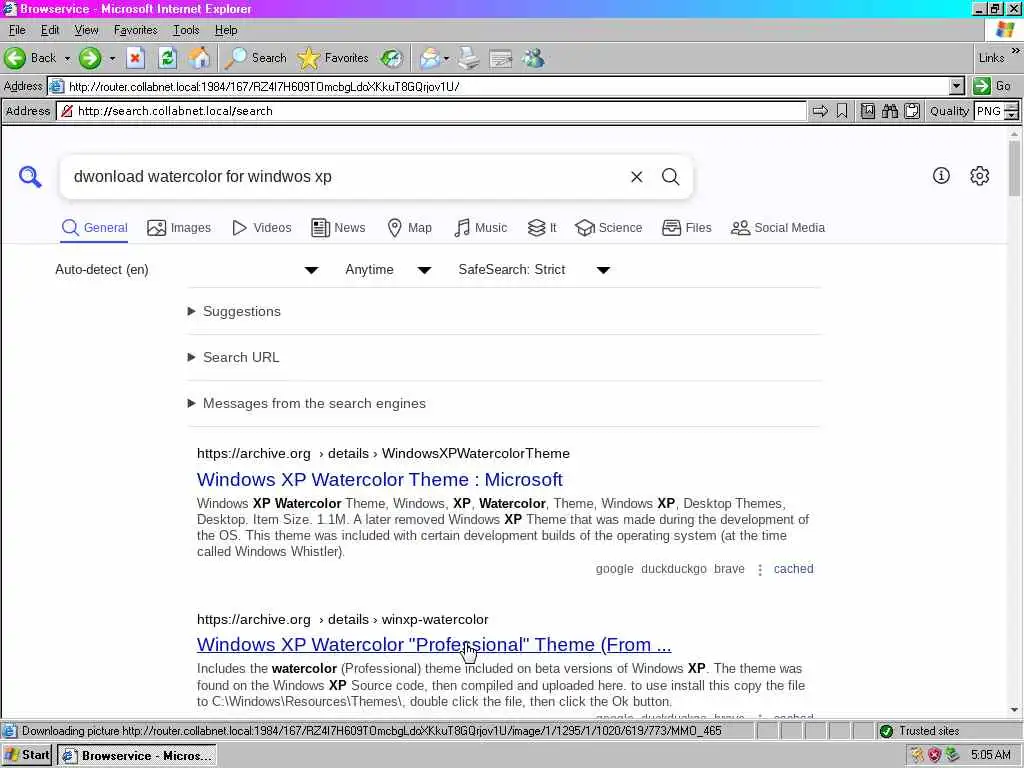Click the Start button
Image resolution: width=1024 pixels, height=768 pixels.
click(27, 756)
